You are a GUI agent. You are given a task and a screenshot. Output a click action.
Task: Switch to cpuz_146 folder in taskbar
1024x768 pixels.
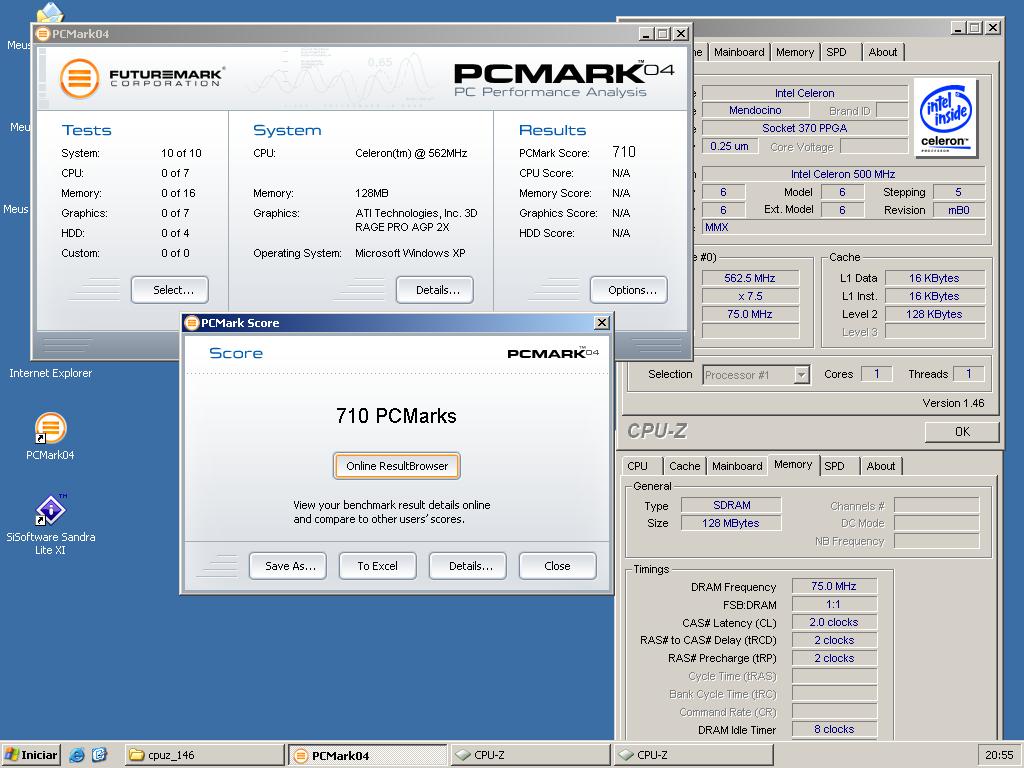click(x=204, y=755)
